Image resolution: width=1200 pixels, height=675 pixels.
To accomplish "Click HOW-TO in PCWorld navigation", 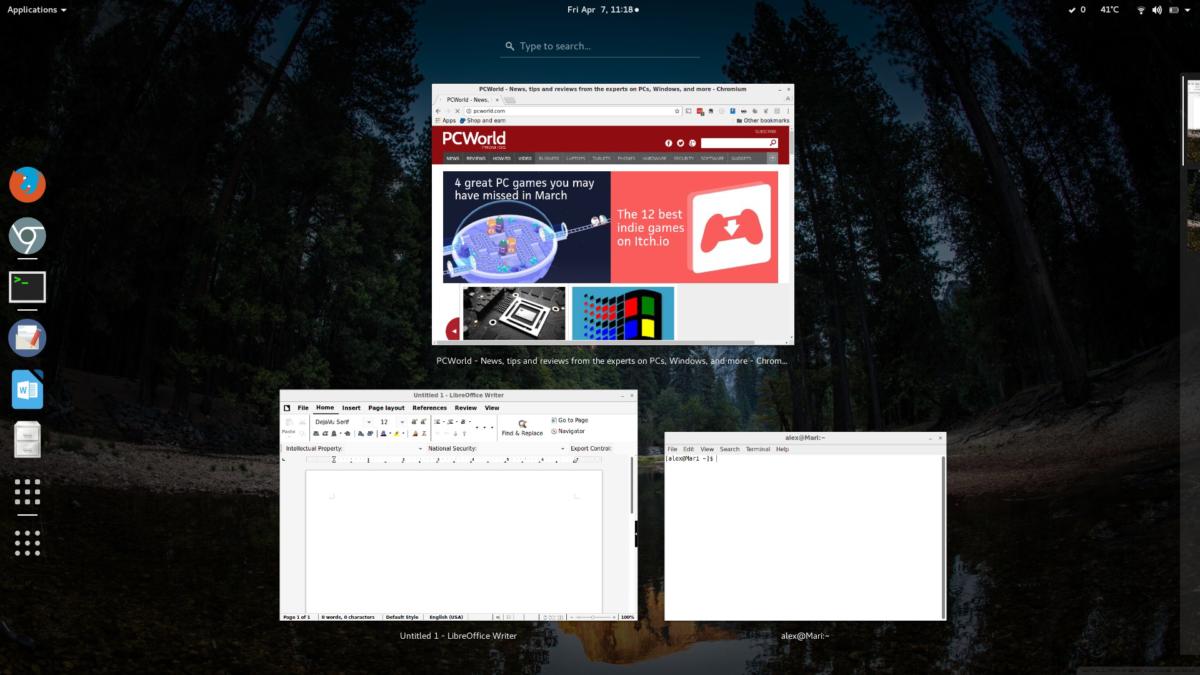I will click(501, 158).
